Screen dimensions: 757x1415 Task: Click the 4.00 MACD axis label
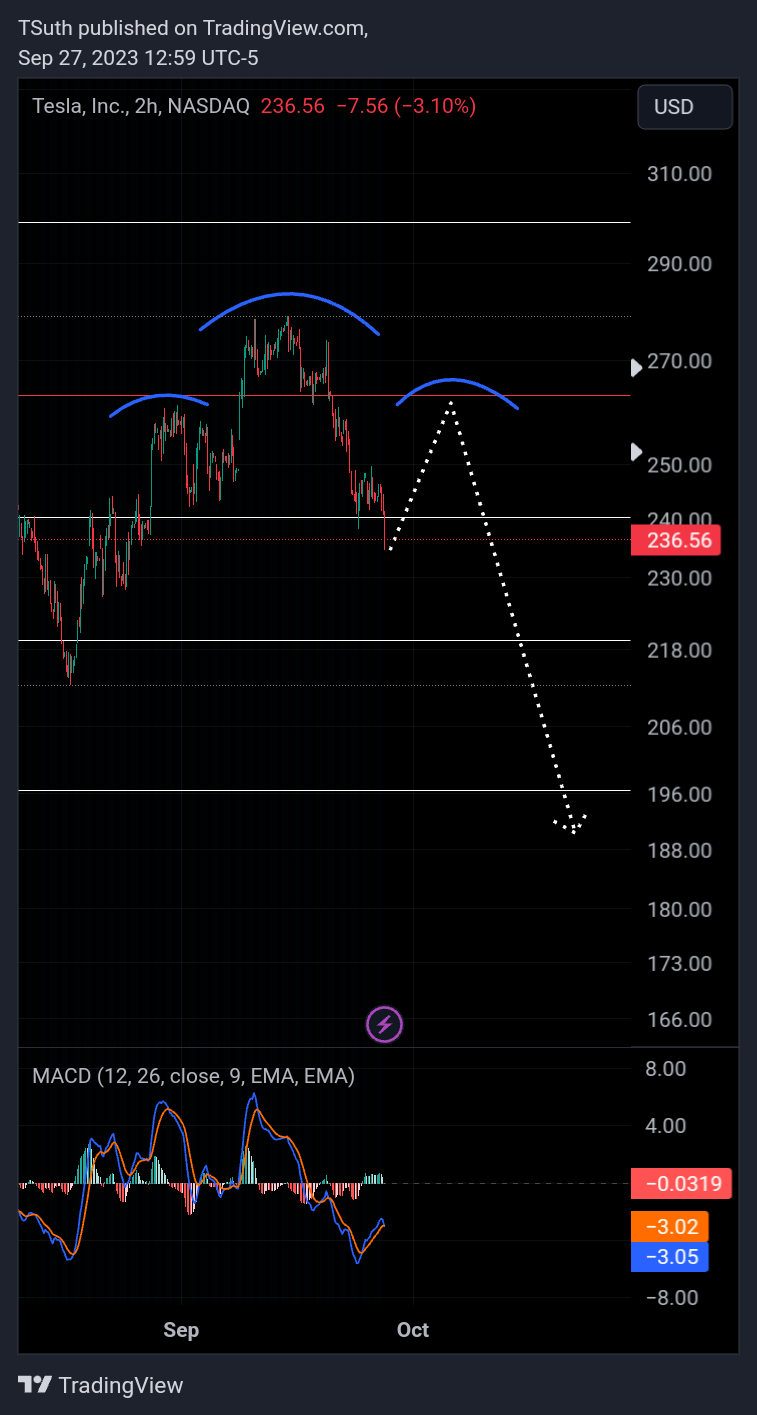tap(666, 1125)
